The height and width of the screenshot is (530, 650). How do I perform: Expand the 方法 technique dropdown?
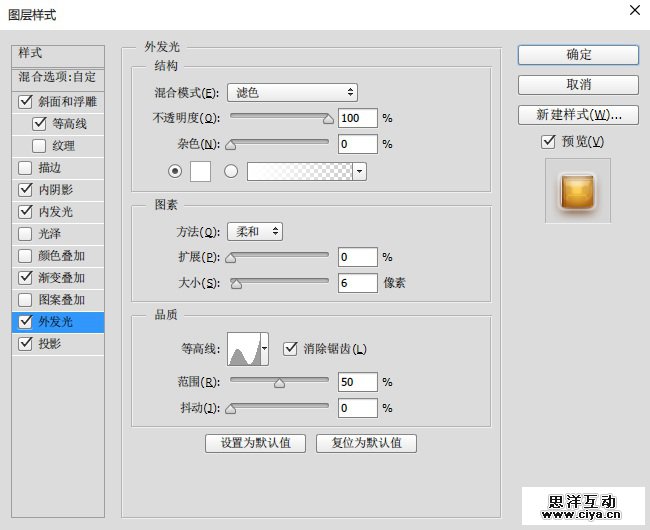[254, 232]
